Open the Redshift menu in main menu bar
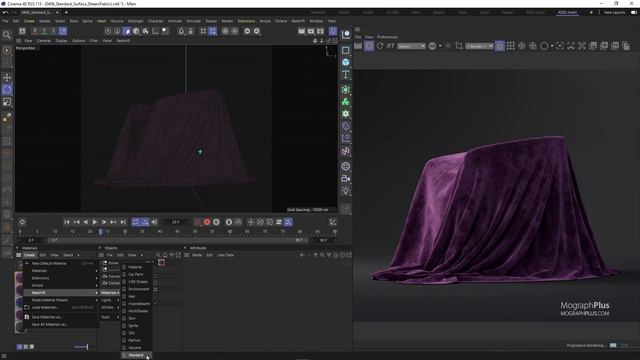 click(x=298, y=21)
